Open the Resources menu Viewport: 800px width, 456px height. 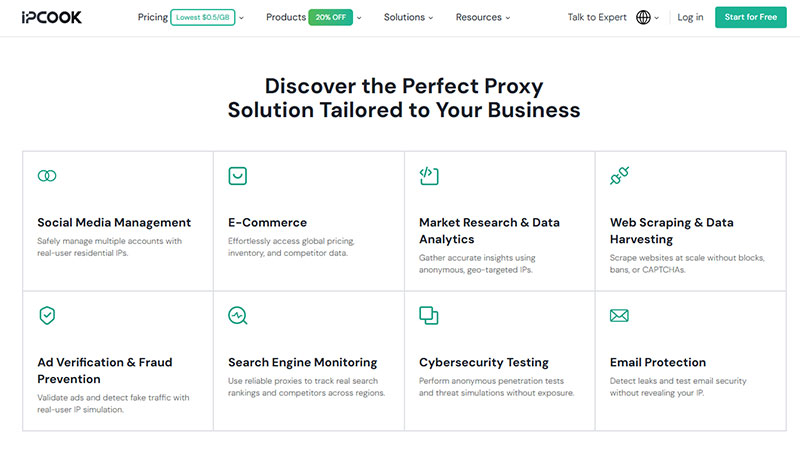[483, 17]
